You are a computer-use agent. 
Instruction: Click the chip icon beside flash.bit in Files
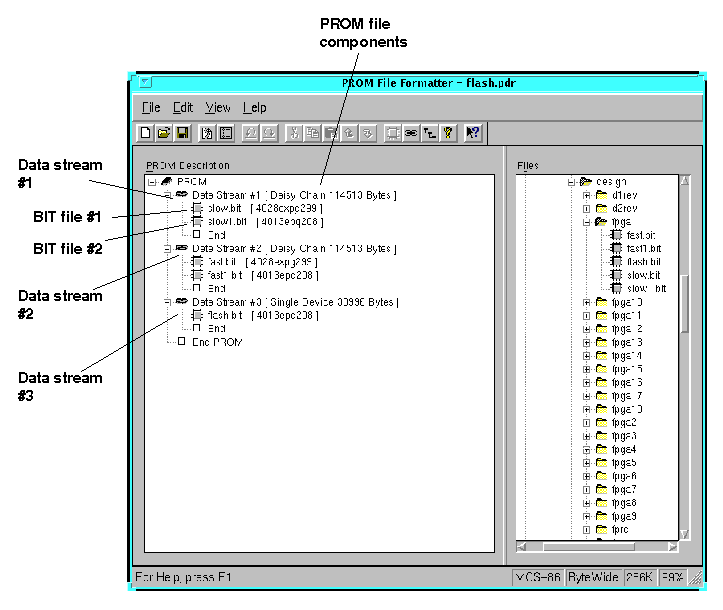(616, 262)
